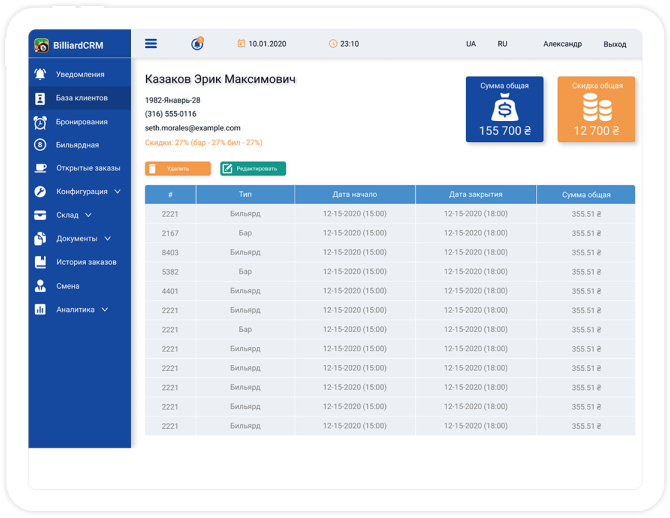Expand the Конфигурация submenu

click(x=117, y=191)
